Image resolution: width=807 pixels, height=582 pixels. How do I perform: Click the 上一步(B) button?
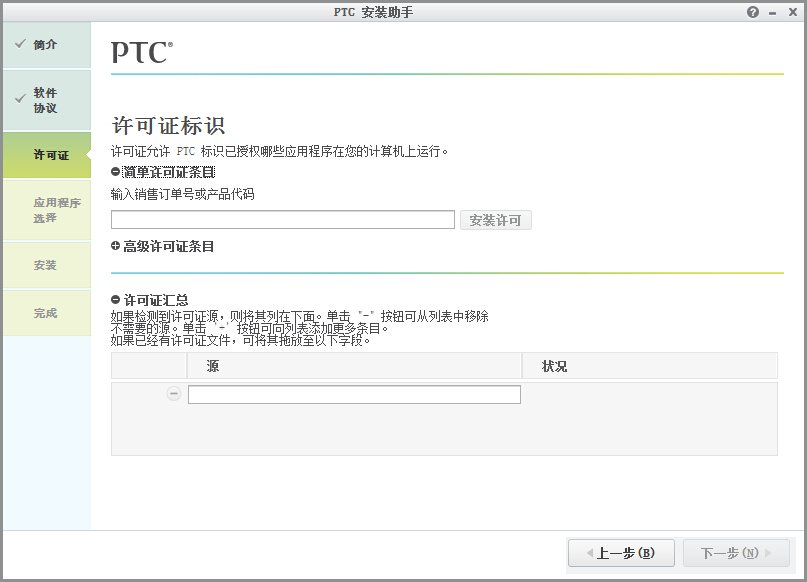pos(621,553)
